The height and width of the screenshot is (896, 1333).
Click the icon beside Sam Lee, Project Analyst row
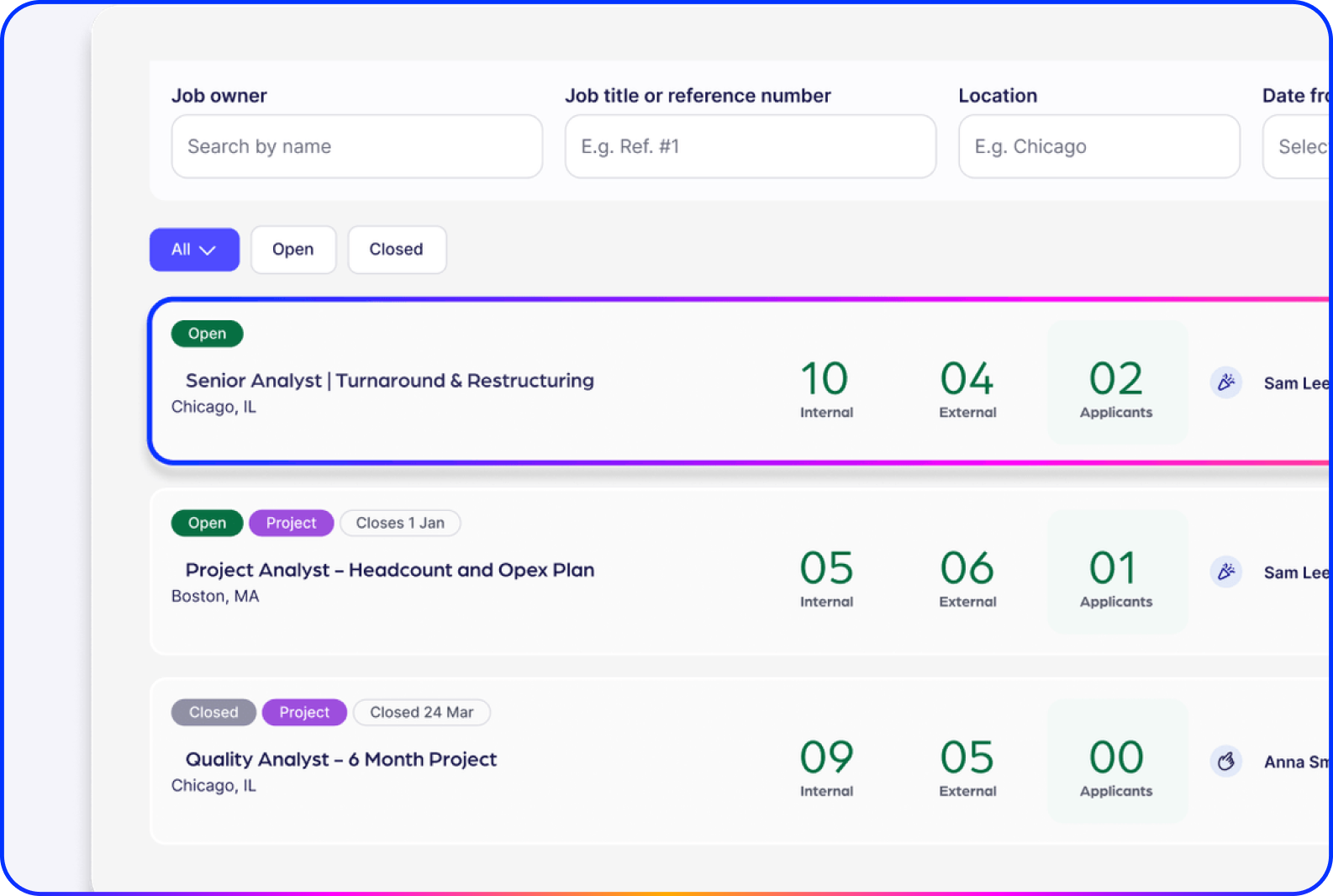(x=1225, y=572)
